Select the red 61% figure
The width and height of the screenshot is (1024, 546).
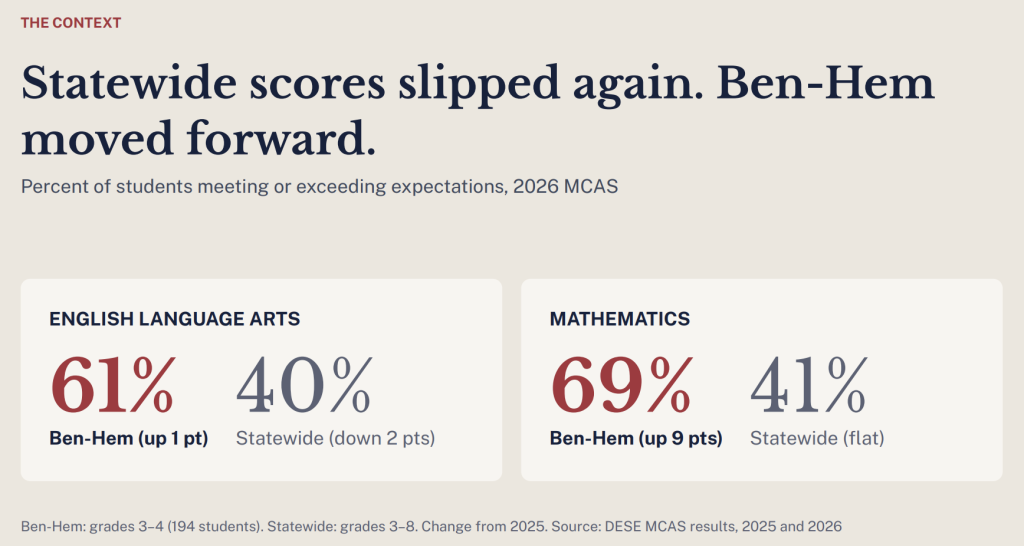point(113,386)
